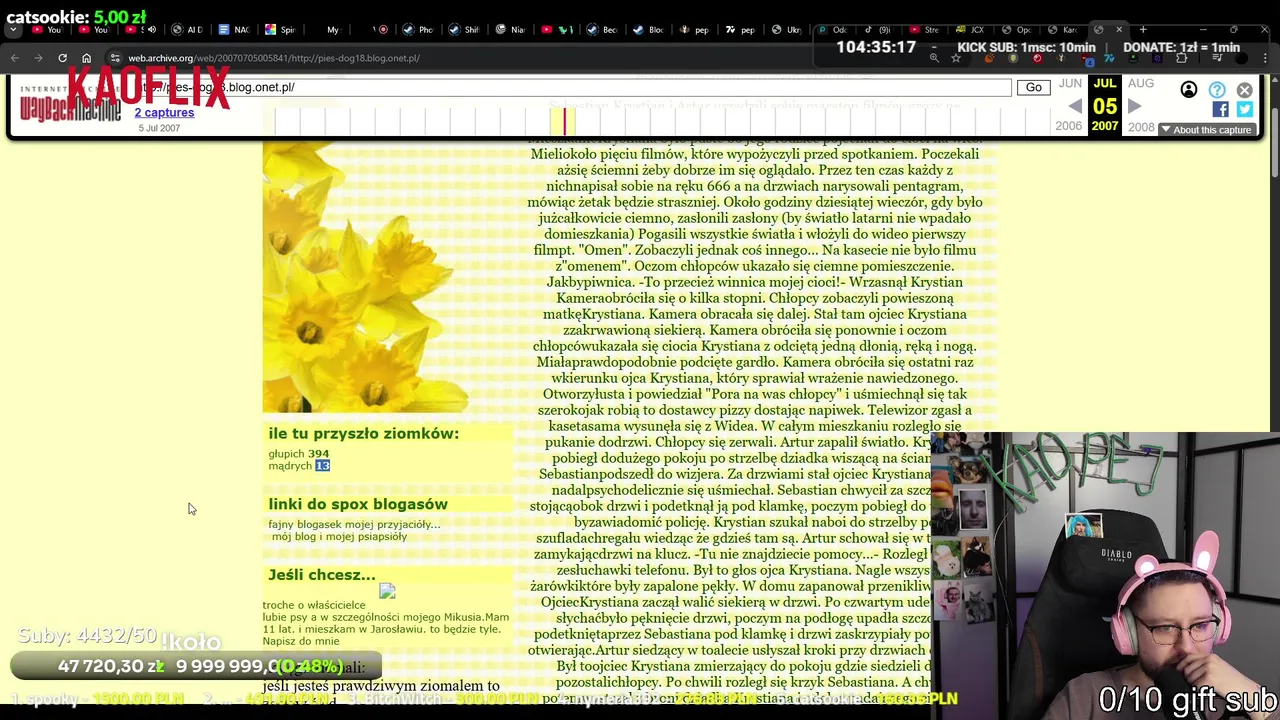Switch to the 'Bec' tab
1280x720 pixels.
pos(601,30)
